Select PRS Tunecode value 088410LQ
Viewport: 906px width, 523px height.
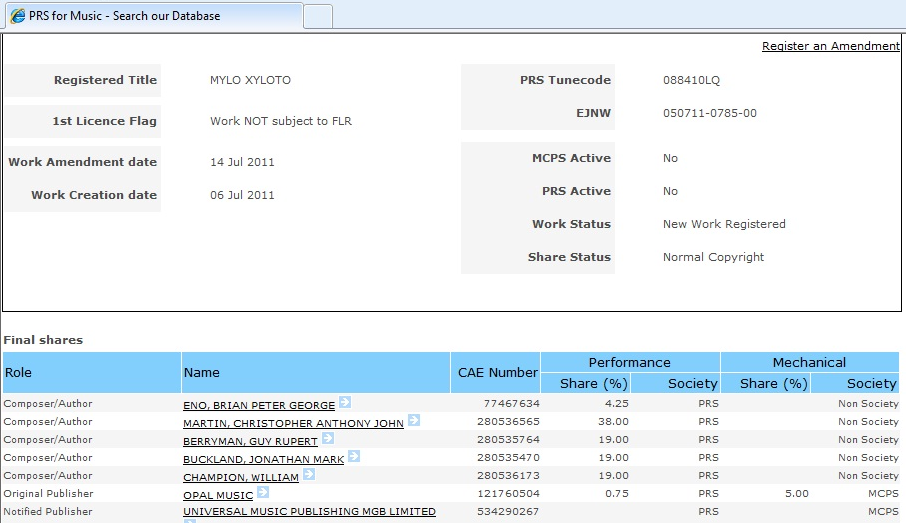(691, 80)
